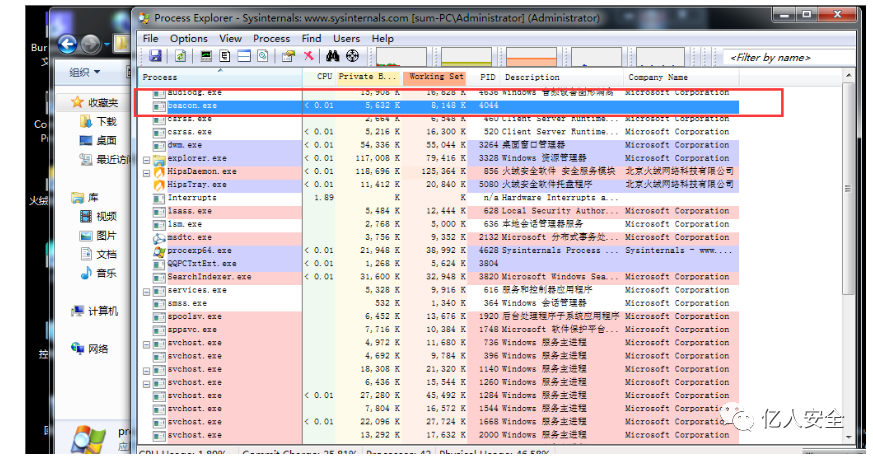Click the orange physical memory mini graph
This screenshot has height=457, width=873.
tap(531, 57)
